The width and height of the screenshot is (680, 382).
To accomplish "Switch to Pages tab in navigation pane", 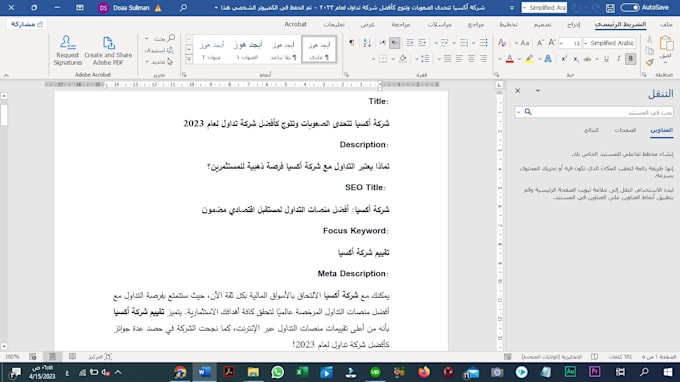I will [x=624, y=130].
